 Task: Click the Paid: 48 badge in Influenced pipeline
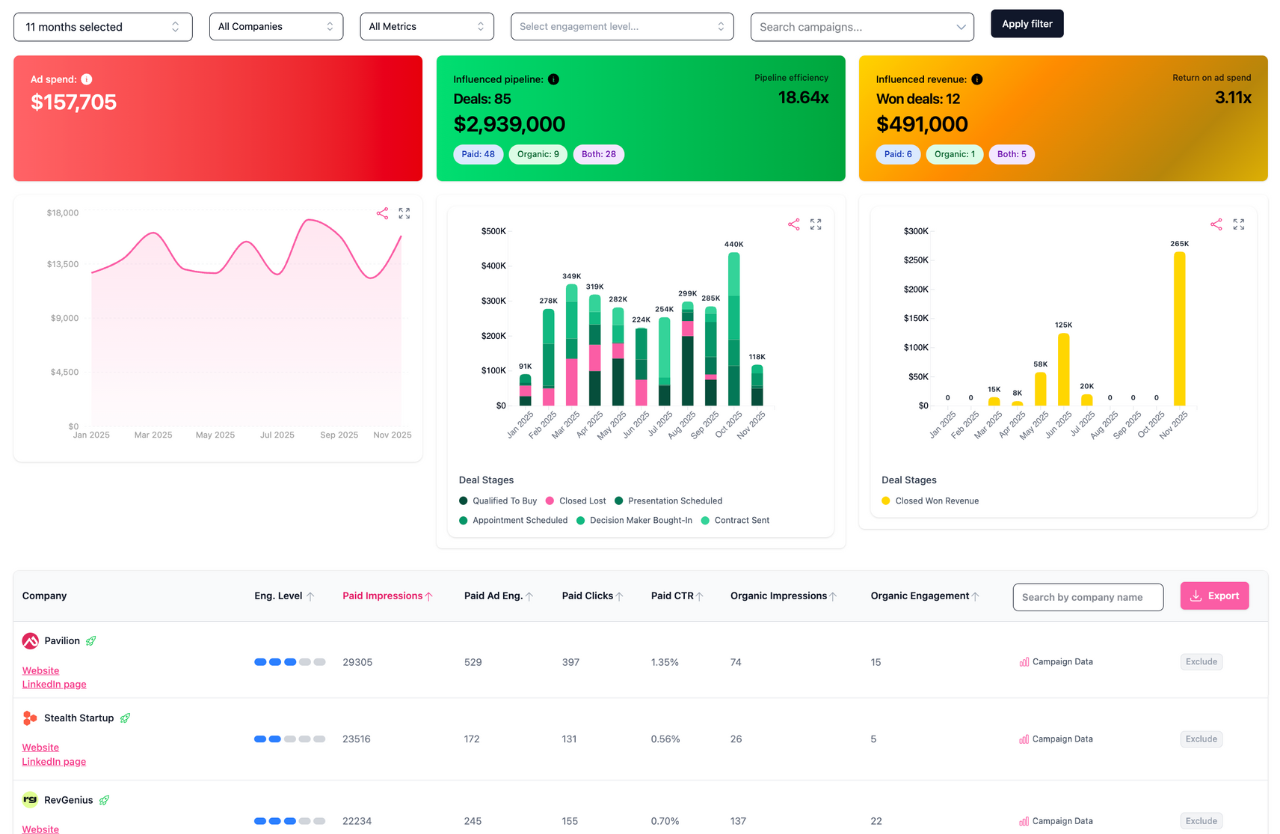click(x=478, y=154)
